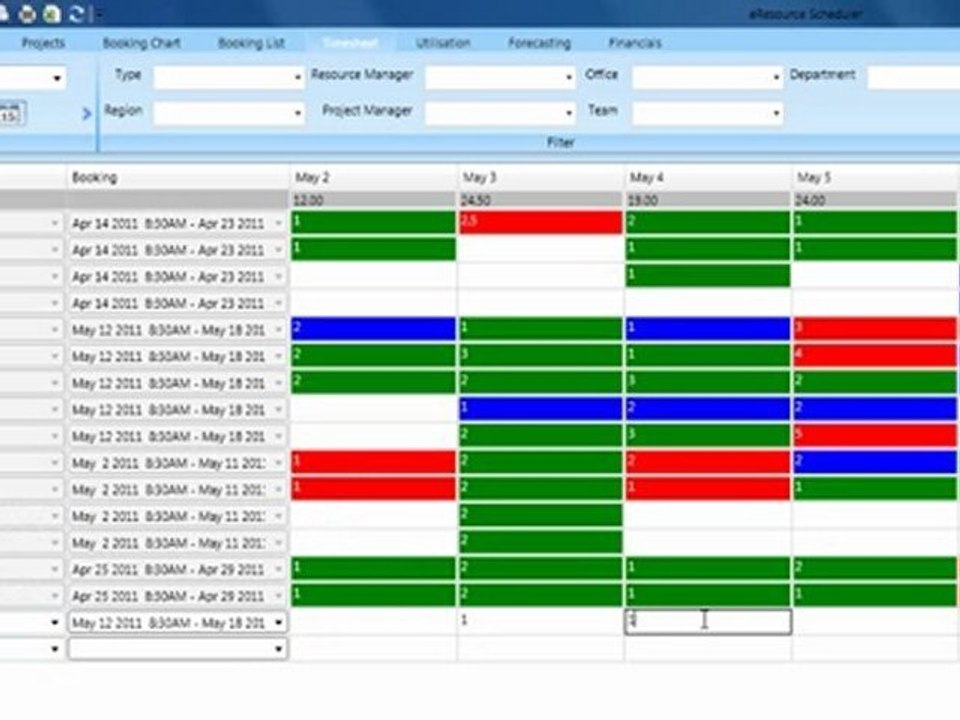Click the red 2.5 cell under May 3

[x=541, y=222]
